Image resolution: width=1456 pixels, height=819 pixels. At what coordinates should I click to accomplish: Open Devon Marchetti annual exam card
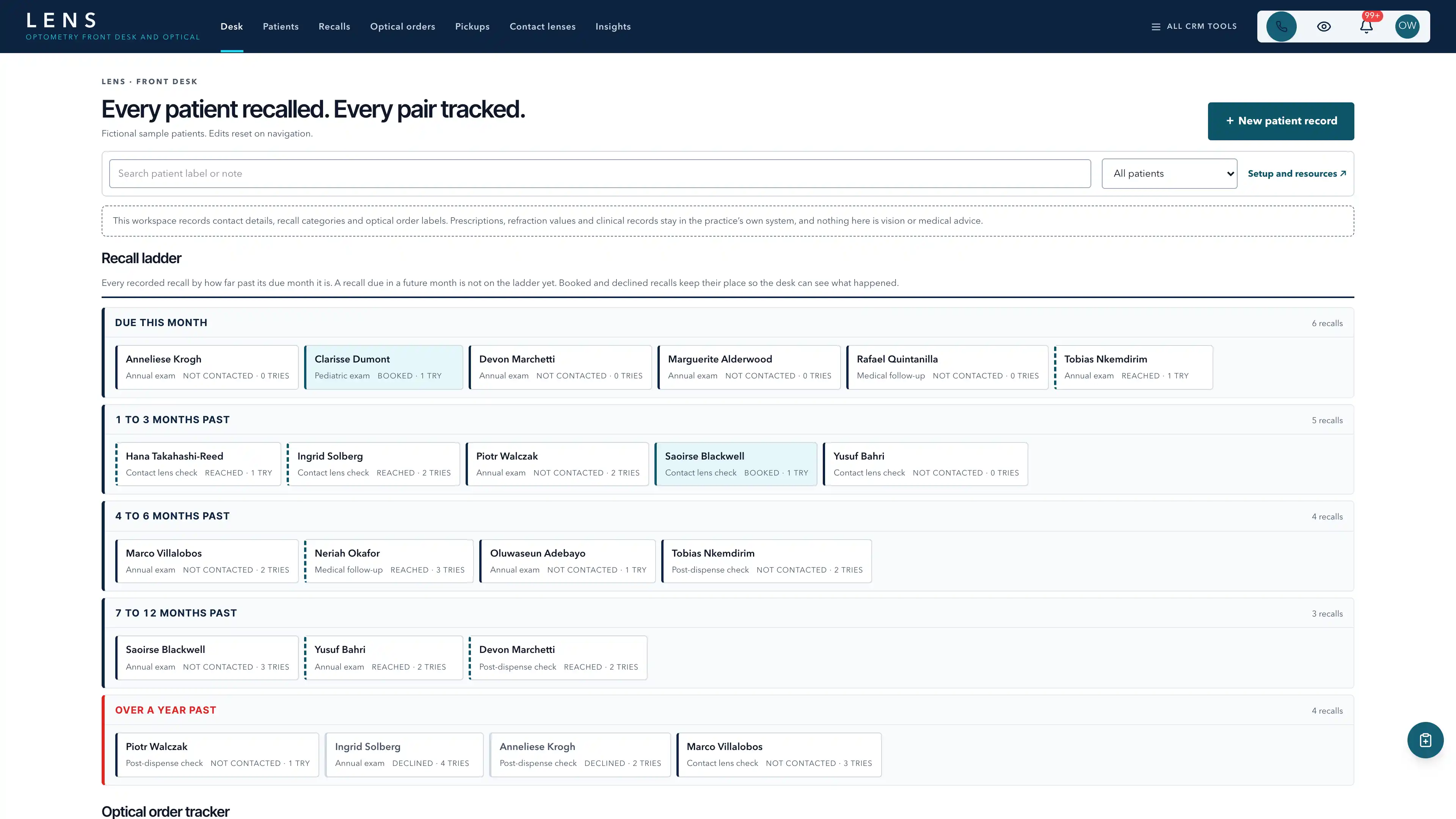coord(560,367)
